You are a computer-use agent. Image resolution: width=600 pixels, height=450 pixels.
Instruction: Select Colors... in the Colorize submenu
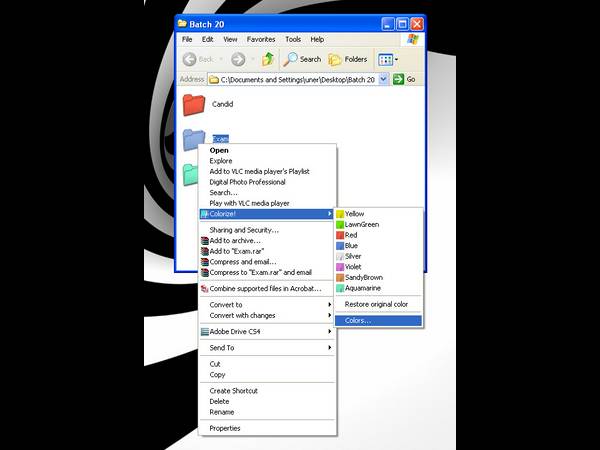click(x=358, y=321)
